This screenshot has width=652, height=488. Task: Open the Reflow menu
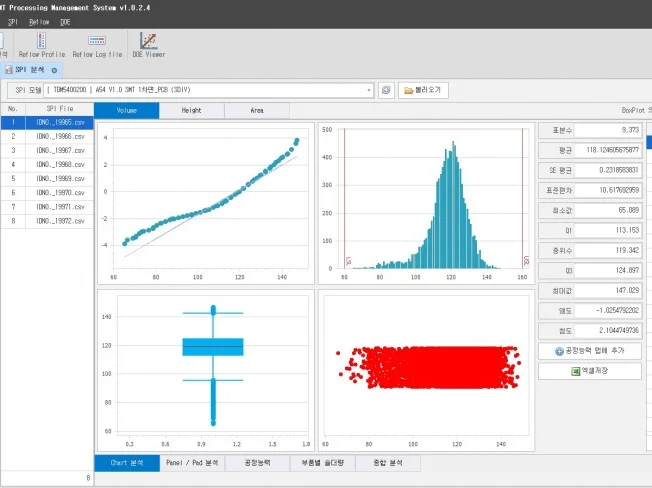[39, 20]
